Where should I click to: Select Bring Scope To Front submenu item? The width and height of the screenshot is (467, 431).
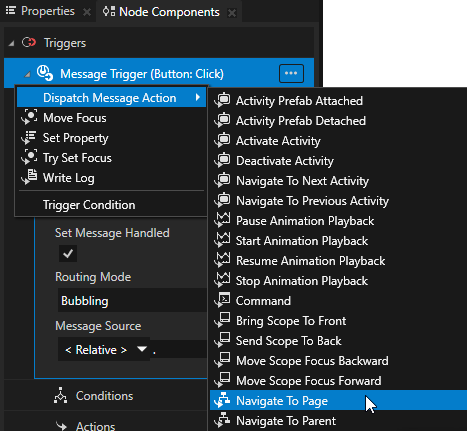[338, 320]
